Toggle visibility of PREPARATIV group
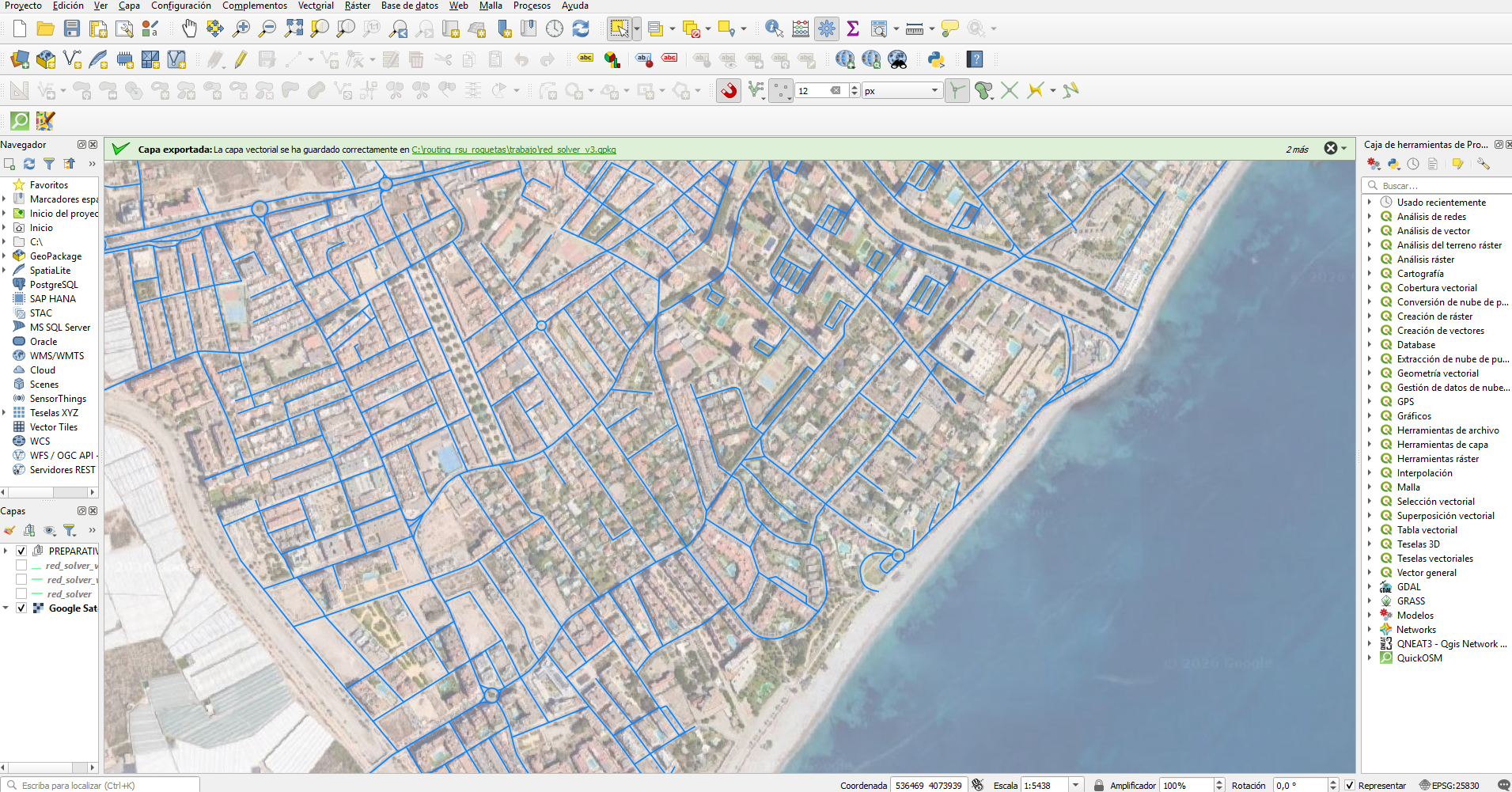Viewport: 1512px width, 792px height. click(21, 551)
